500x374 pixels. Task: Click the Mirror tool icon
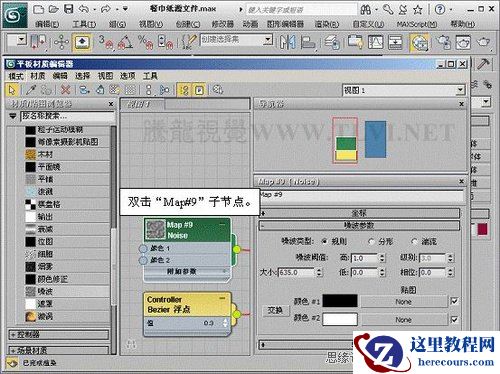(287, 42)
